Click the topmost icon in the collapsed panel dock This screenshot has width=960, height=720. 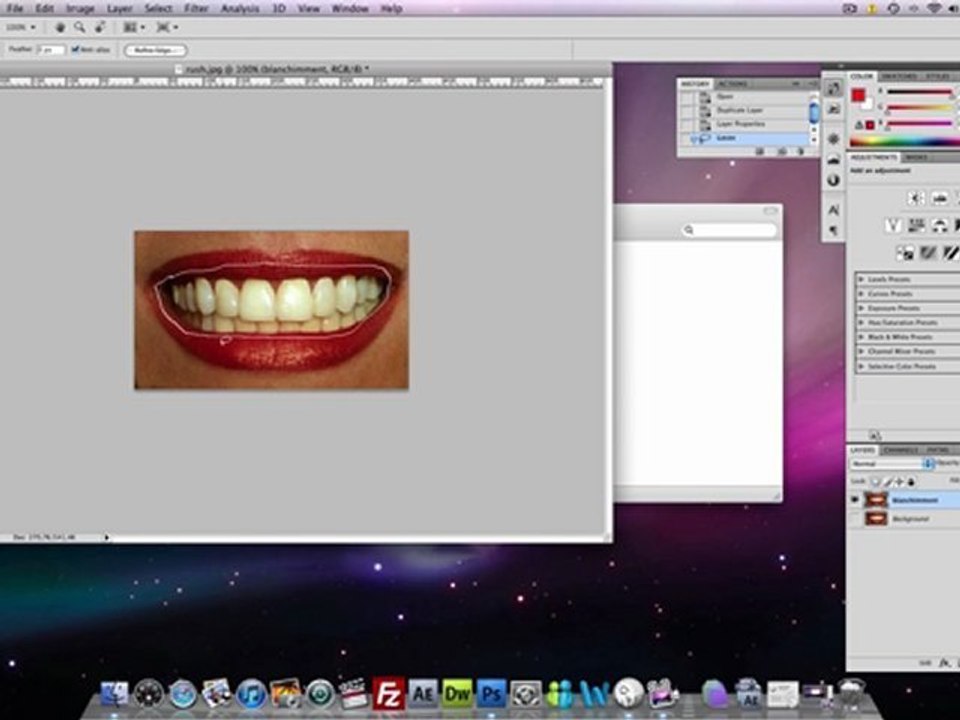(833, 88)
